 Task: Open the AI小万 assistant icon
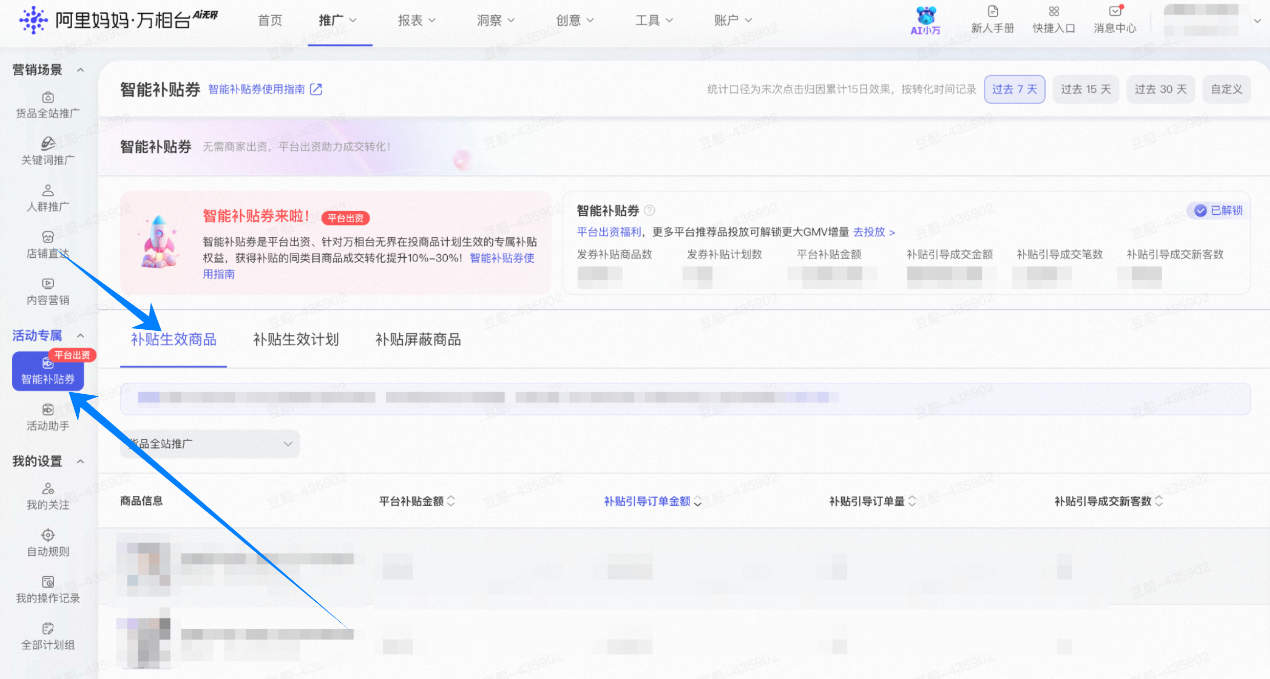927,20
